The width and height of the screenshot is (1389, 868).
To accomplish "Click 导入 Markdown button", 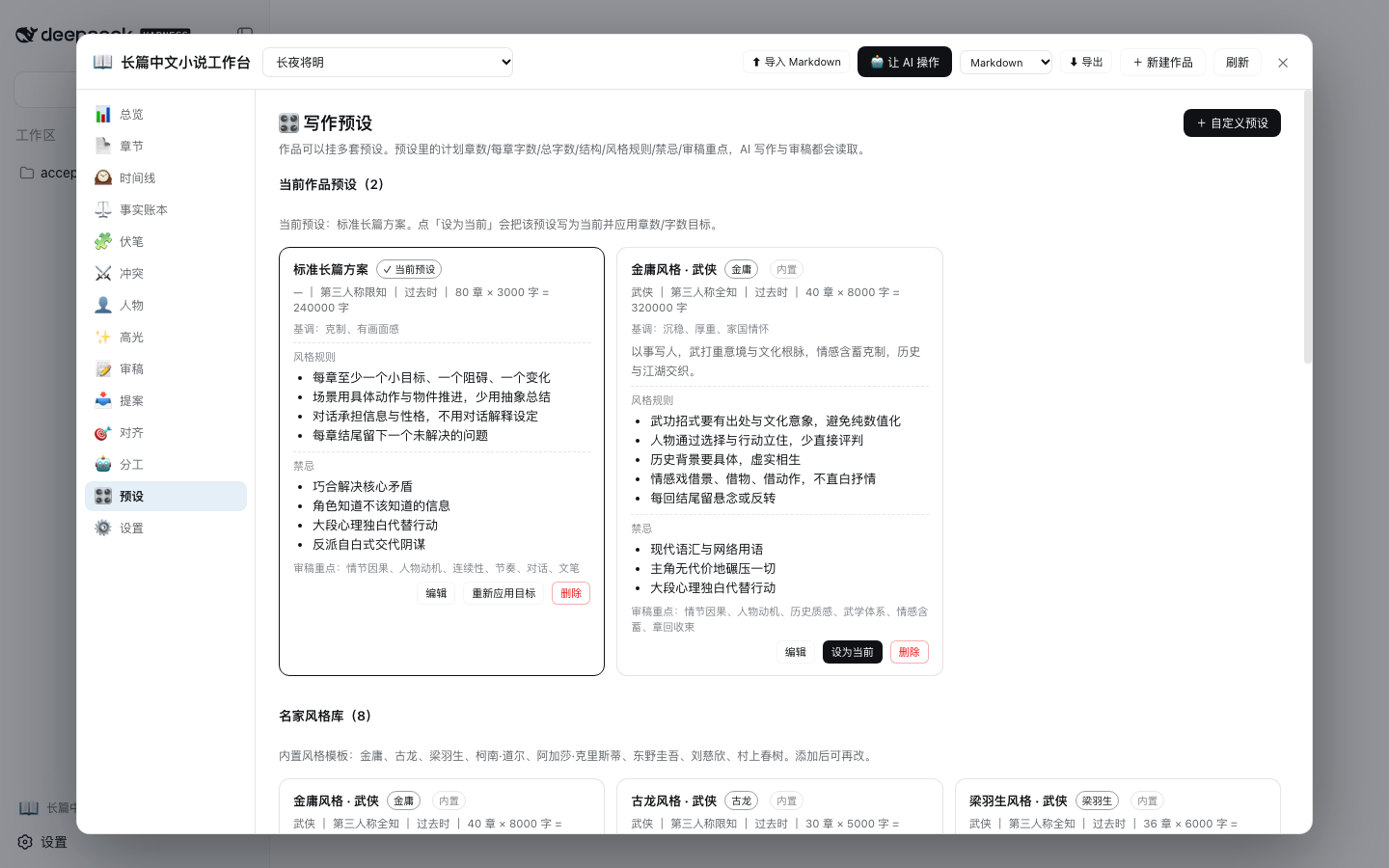I will 796,62.
